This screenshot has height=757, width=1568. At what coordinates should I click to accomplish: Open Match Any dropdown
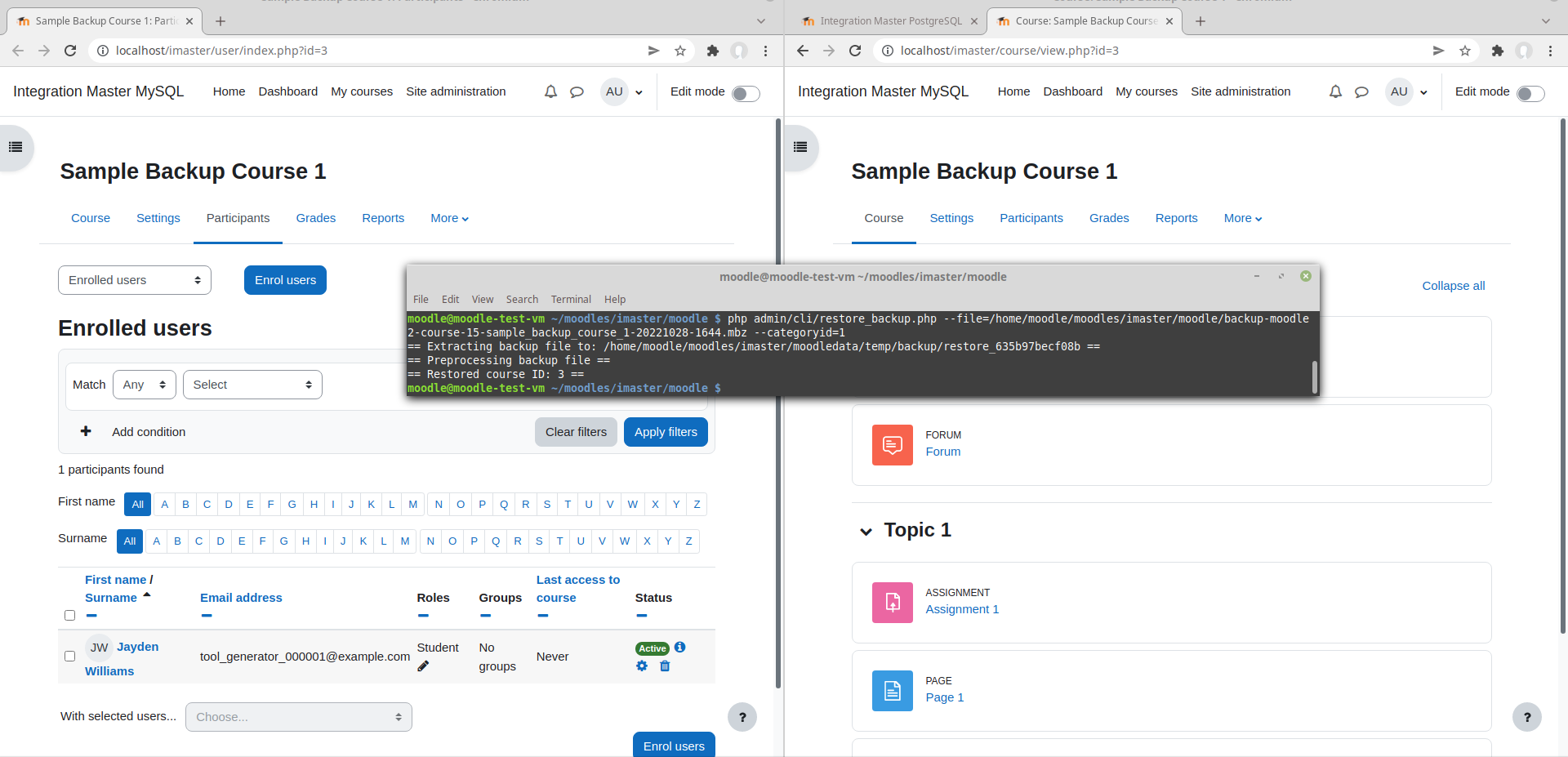[145, 385]
